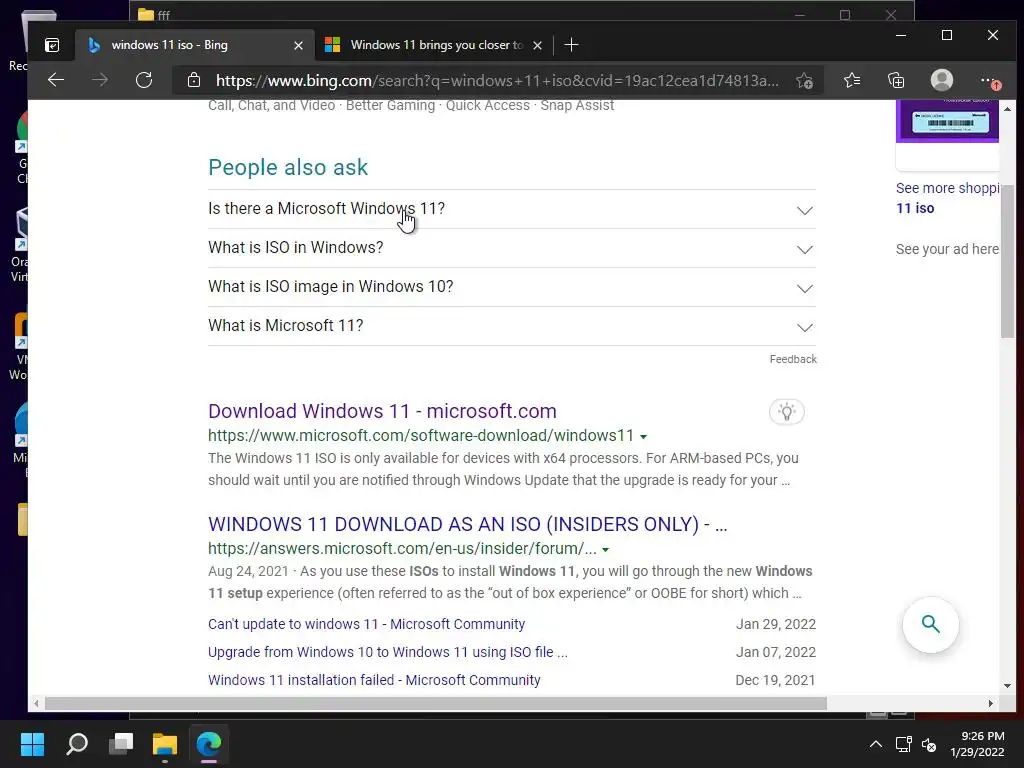Click the vertical scrollbar thumb
1024x768 pixels.
point(1007,261)
